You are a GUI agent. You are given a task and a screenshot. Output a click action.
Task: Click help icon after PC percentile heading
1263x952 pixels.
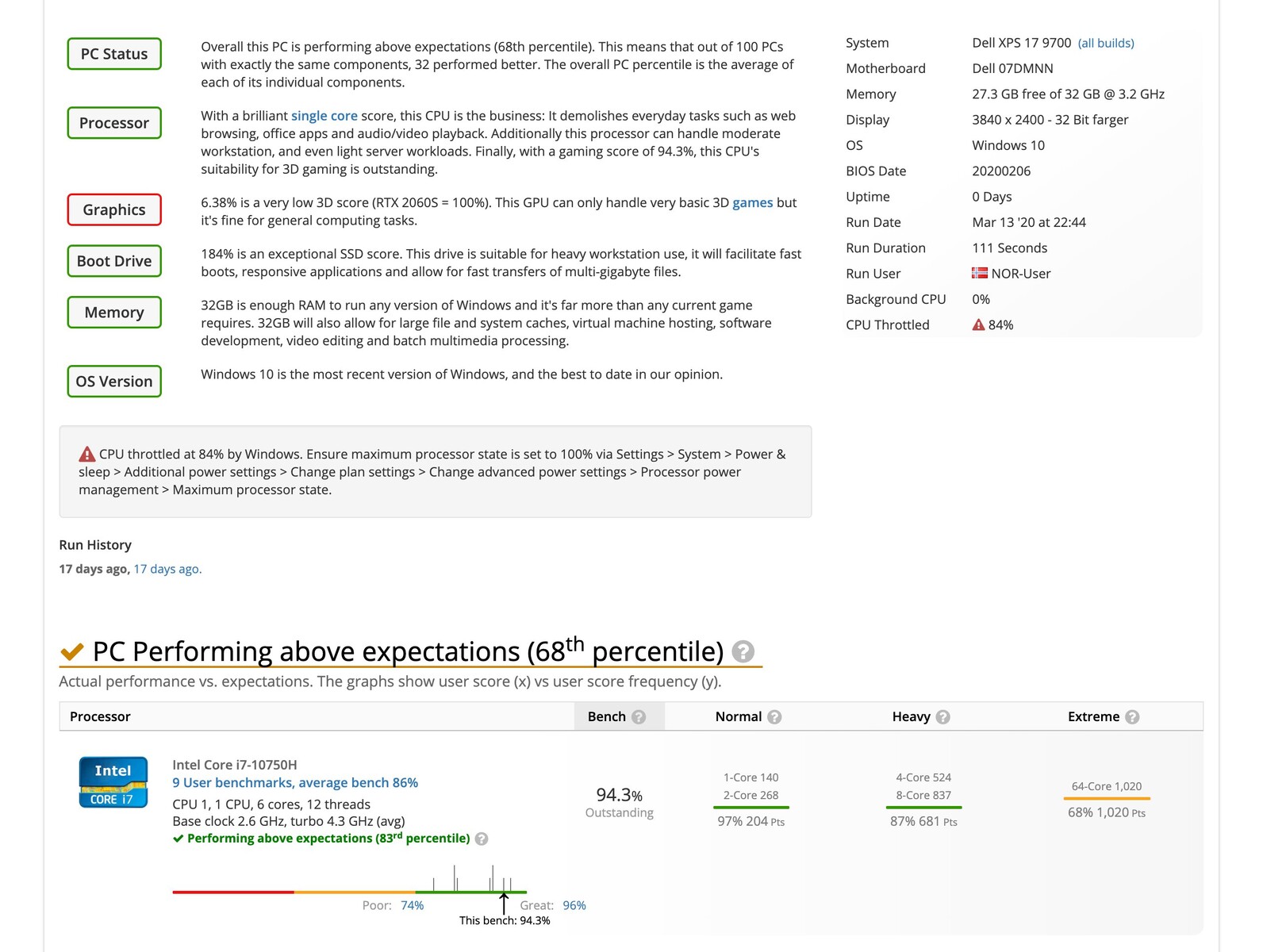pos(743,651)
